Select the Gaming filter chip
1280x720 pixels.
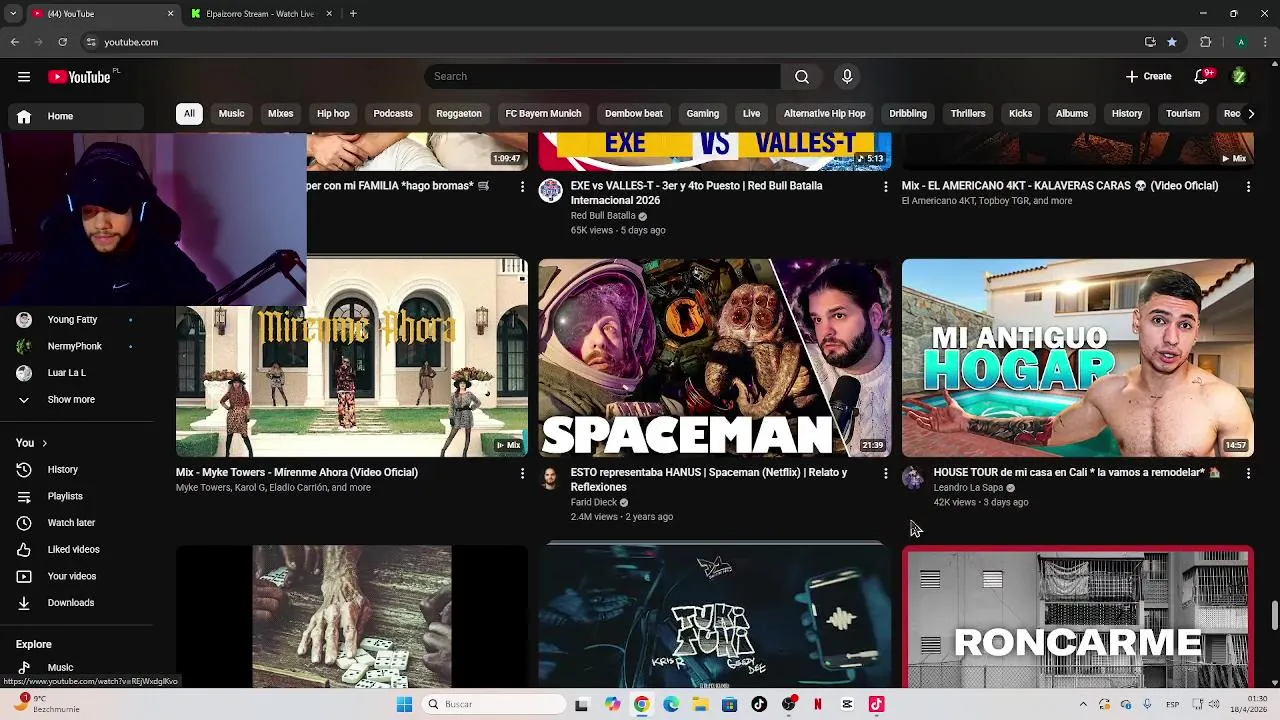coord(702,114)
